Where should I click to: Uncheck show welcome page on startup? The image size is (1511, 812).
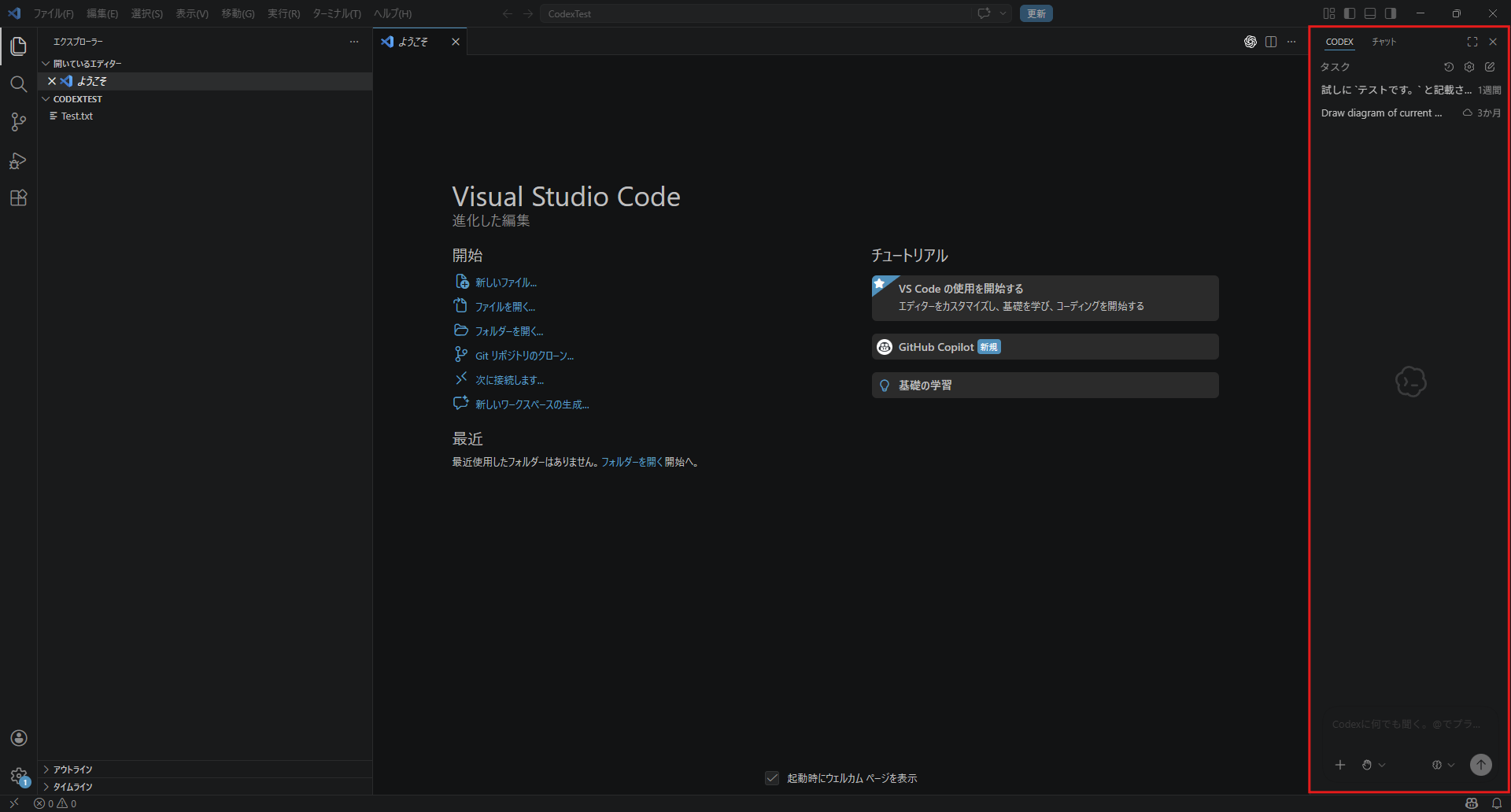[x=772, y=778]
